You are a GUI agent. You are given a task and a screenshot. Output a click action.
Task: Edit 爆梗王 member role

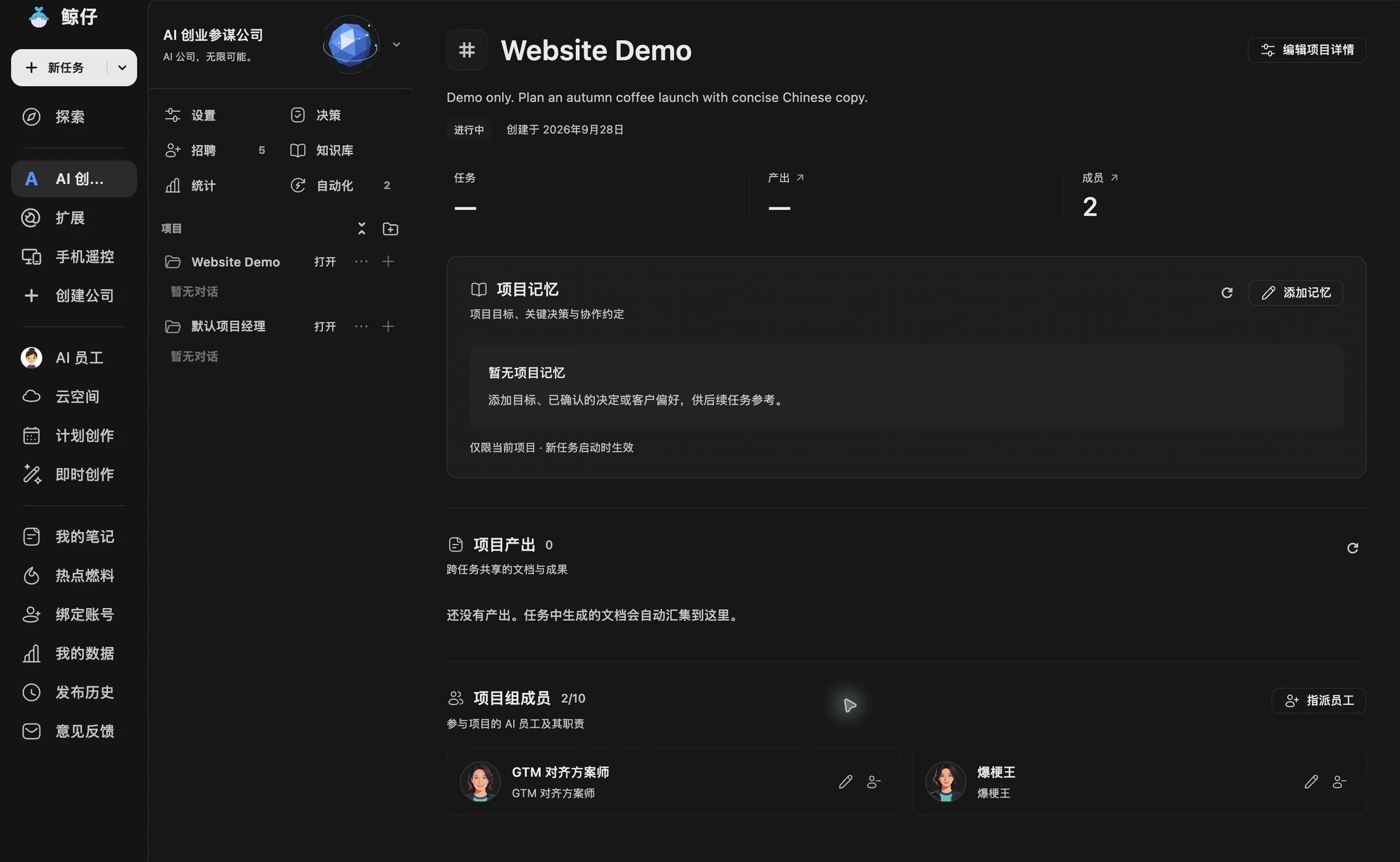pyautogui.click(x=1311, y=782)
